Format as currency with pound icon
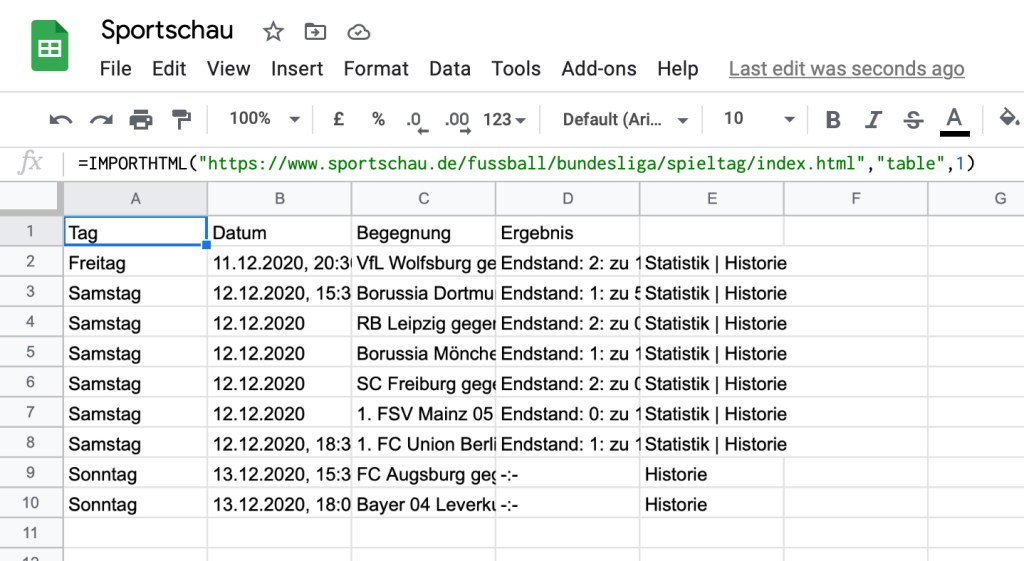The width and height of the screenshot is (1024, 561). (x=338, y=119)
